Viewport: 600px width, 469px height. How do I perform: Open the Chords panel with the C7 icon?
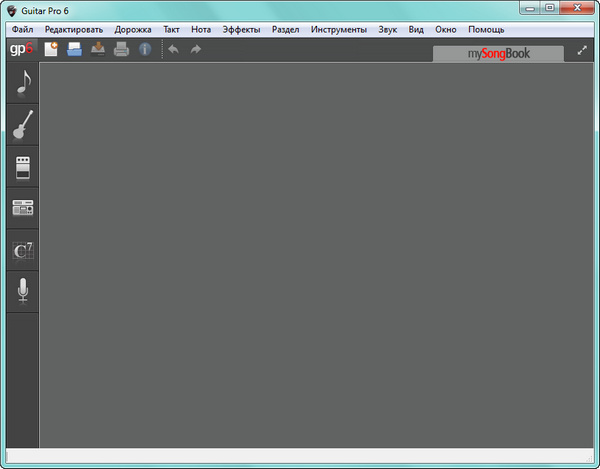pos(23,250)
